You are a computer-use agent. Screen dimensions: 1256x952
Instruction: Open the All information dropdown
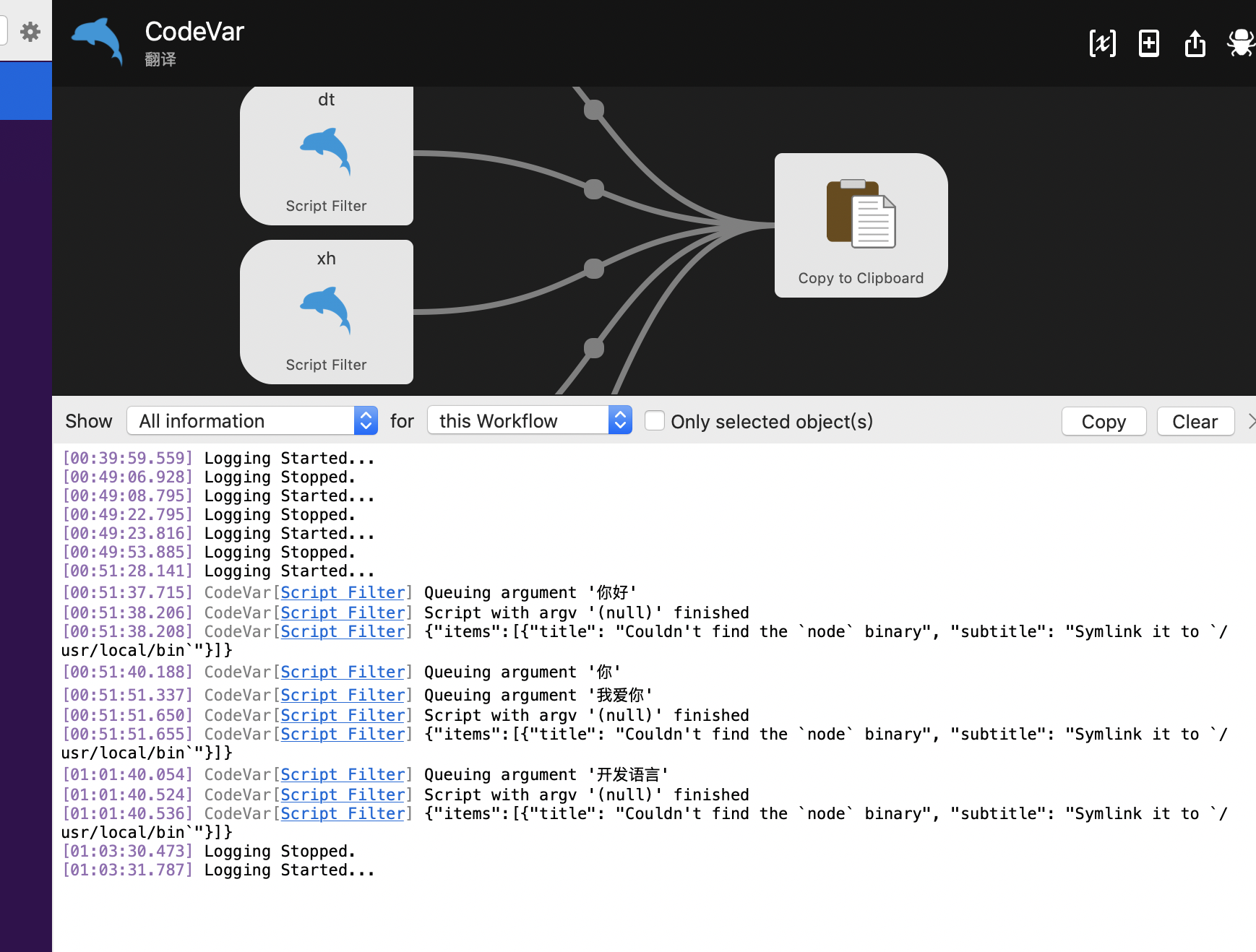(252, 420)
